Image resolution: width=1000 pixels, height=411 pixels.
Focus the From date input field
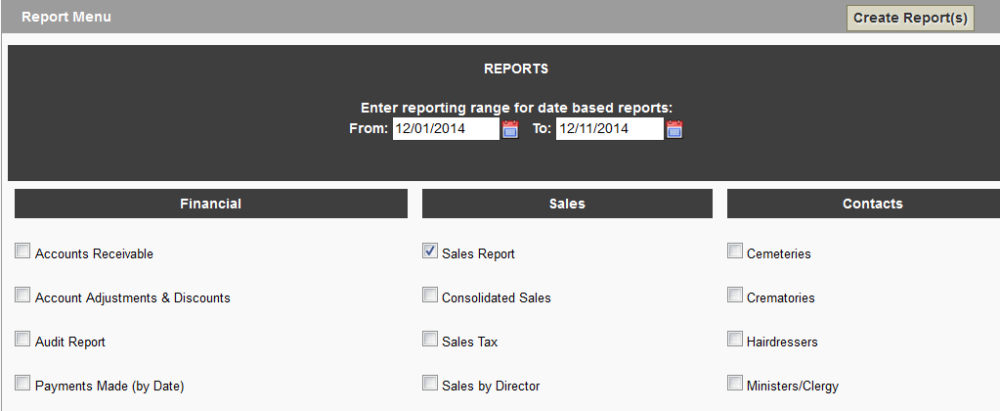[x=446, y=129]
